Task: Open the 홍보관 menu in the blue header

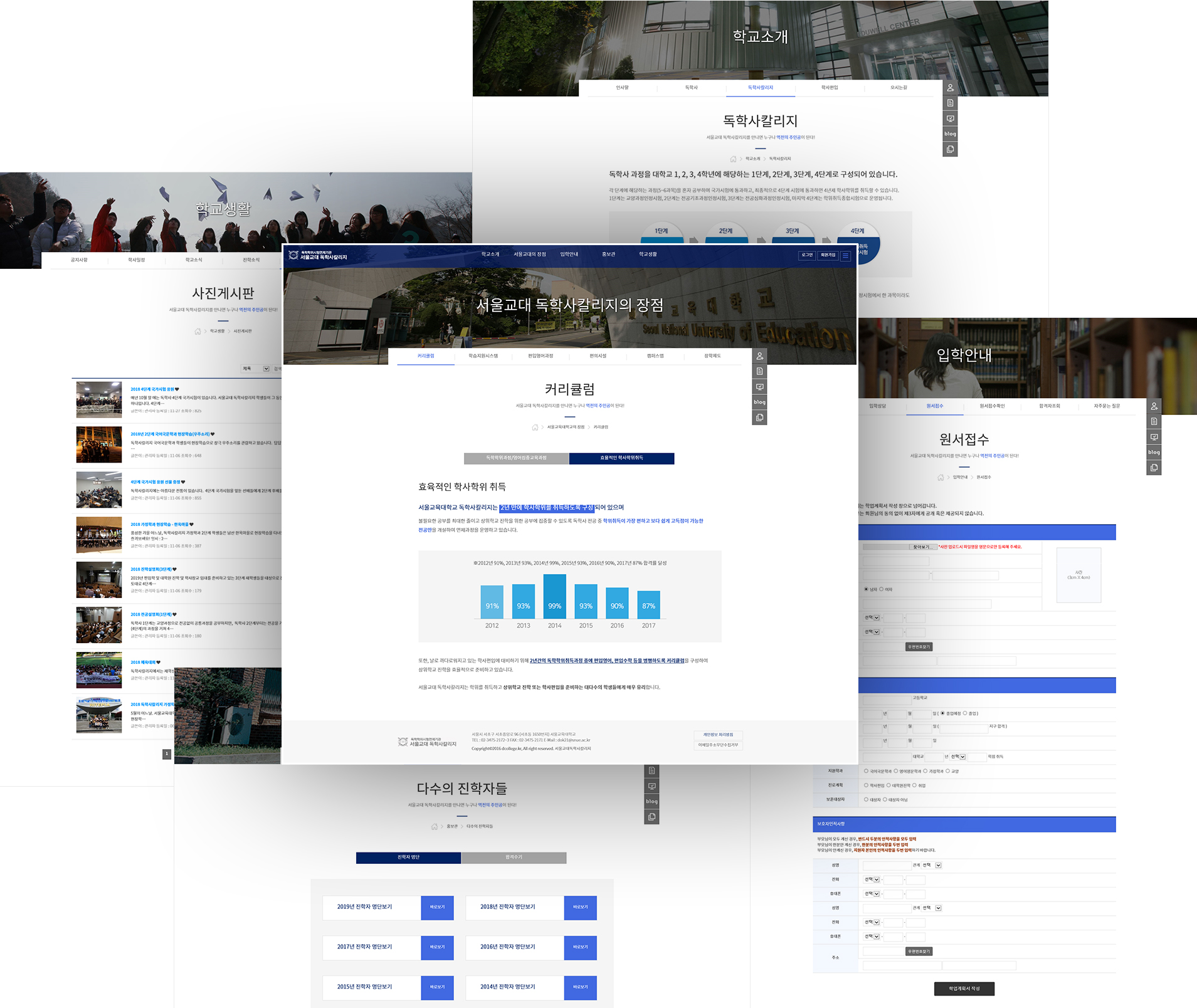Action: pyautogui.click(x=608, y=255)
